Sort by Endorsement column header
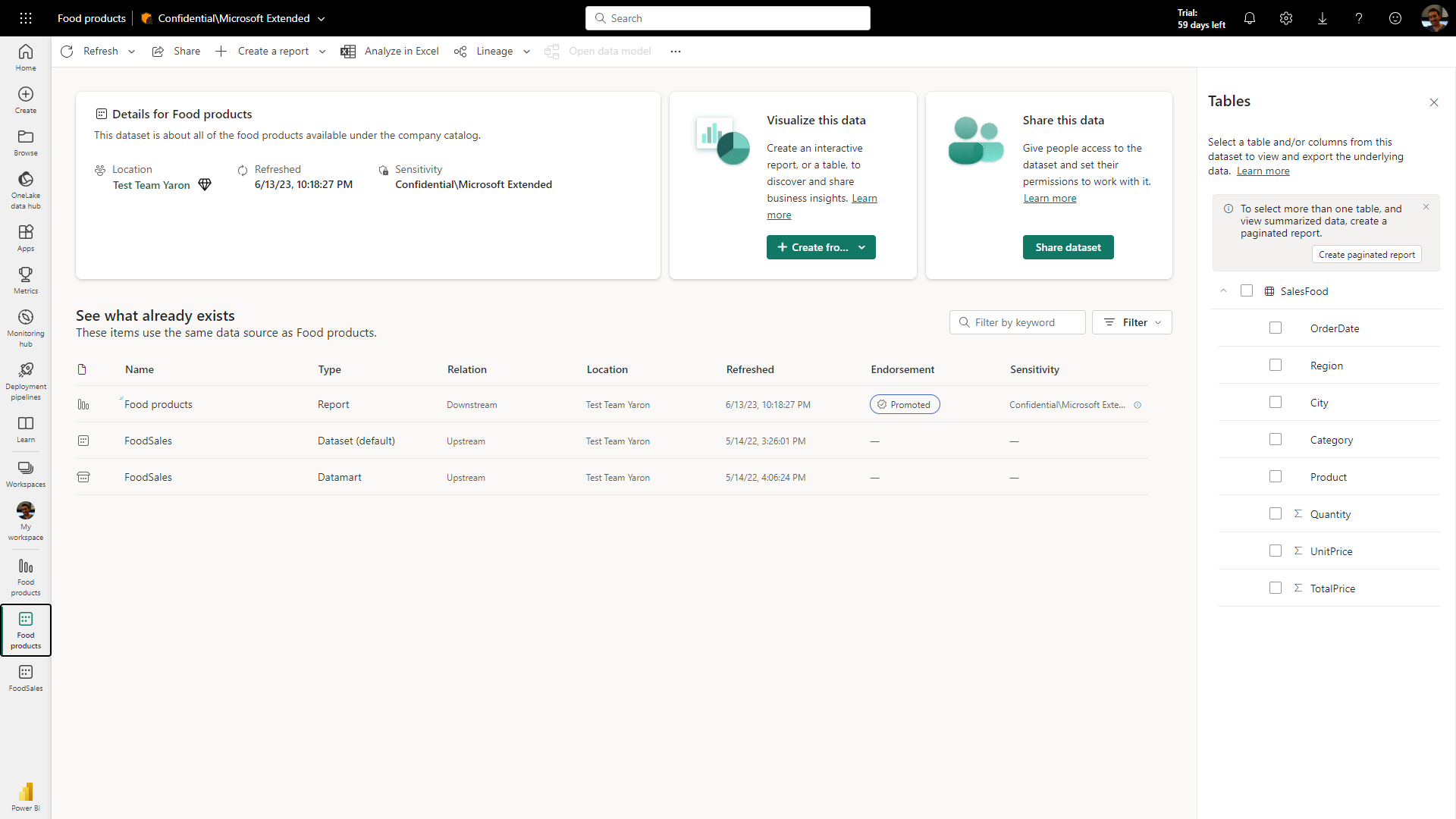The image size is (1456, 819). (902, 369)
